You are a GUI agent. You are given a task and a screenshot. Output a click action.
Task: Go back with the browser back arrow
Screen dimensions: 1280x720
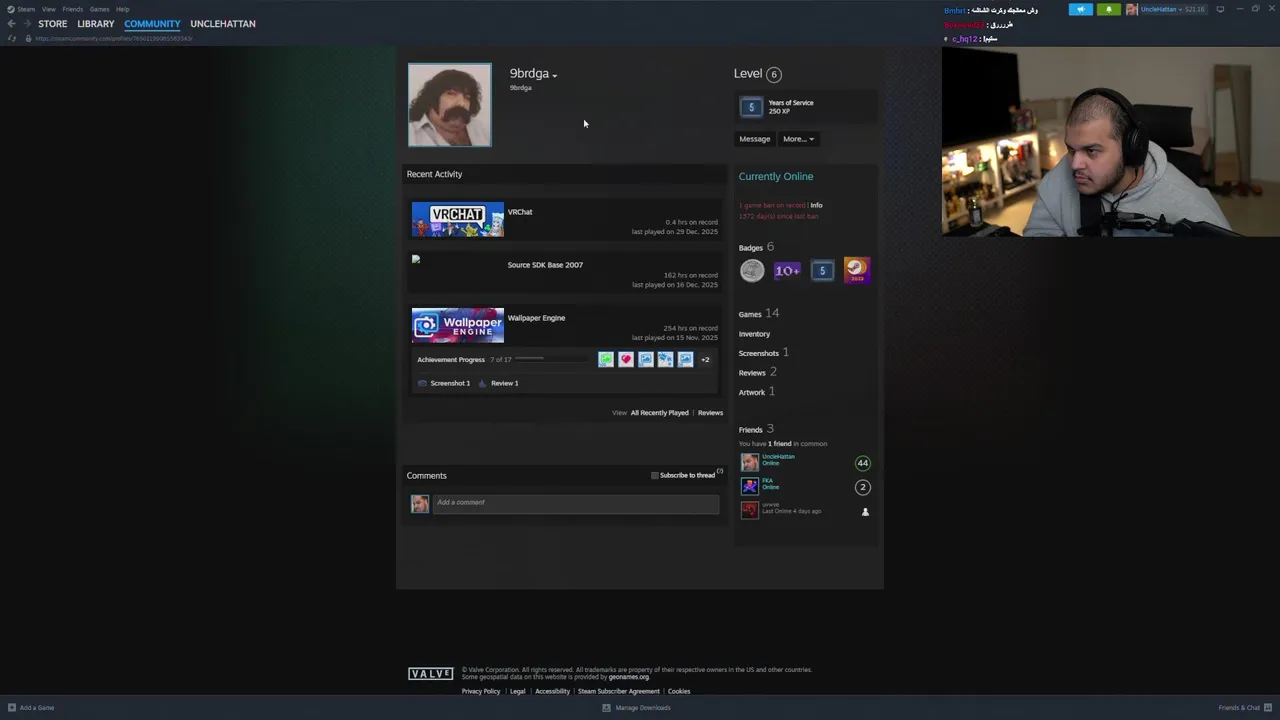pyautogui.click(x=11, y=24)
